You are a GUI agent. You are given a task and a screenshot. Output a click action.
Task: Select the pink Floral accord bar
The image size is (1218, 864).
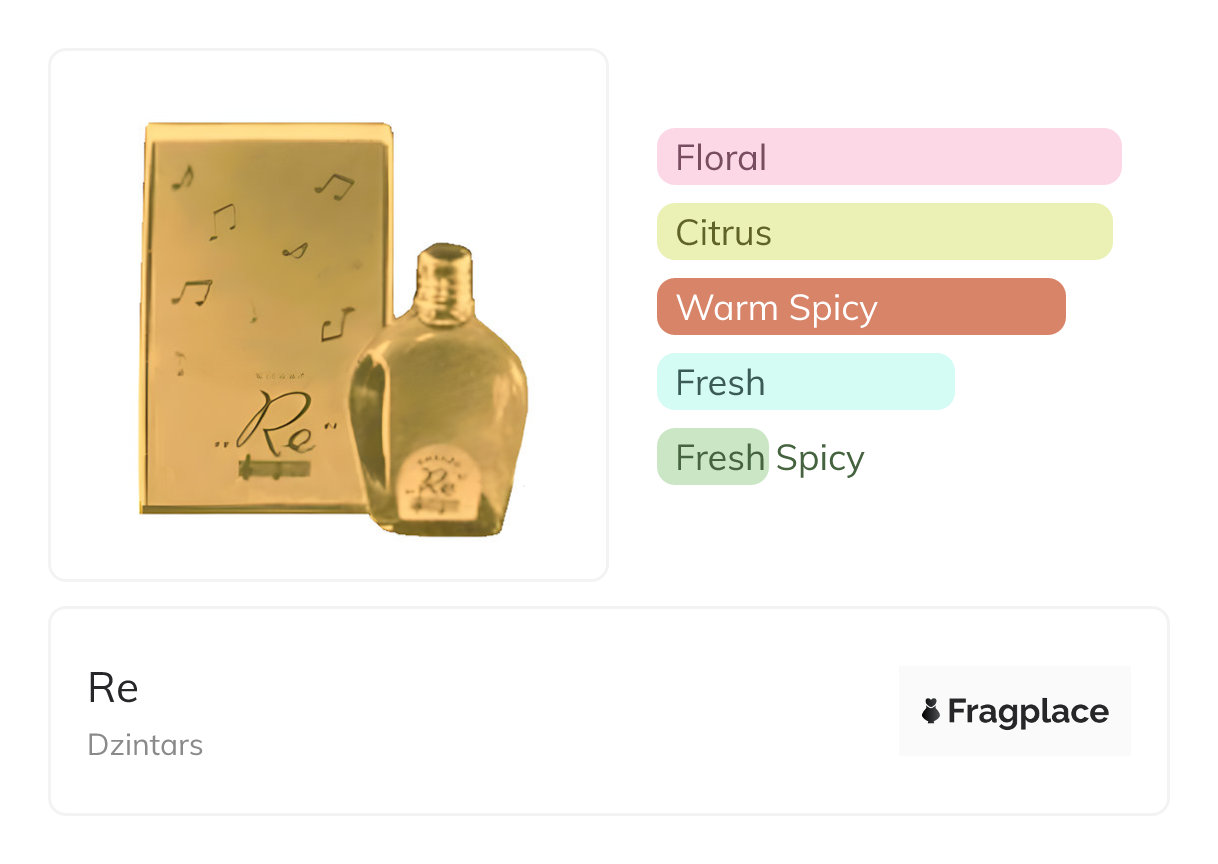[x=888, y=157]
